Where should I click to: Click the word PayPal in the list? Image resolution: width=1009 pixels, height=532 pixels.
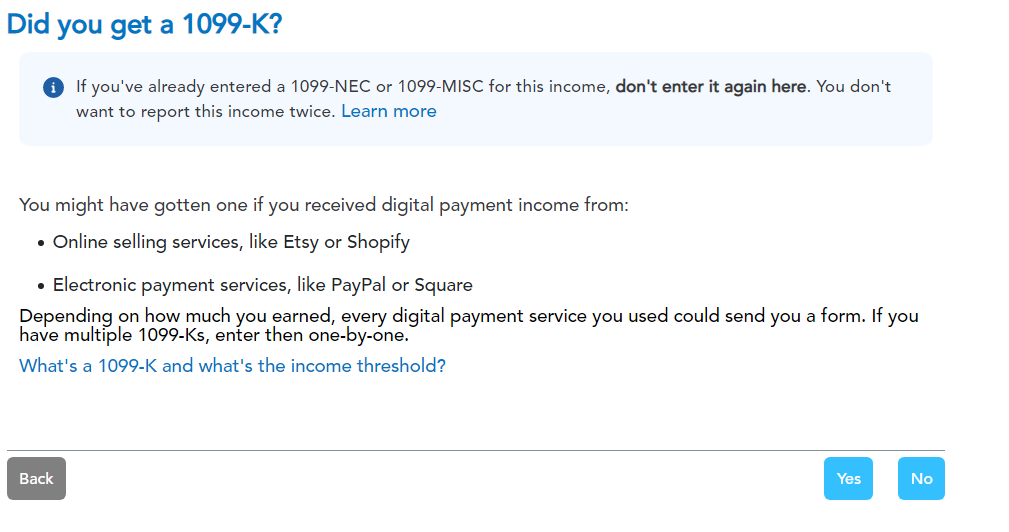coord(358,285)
